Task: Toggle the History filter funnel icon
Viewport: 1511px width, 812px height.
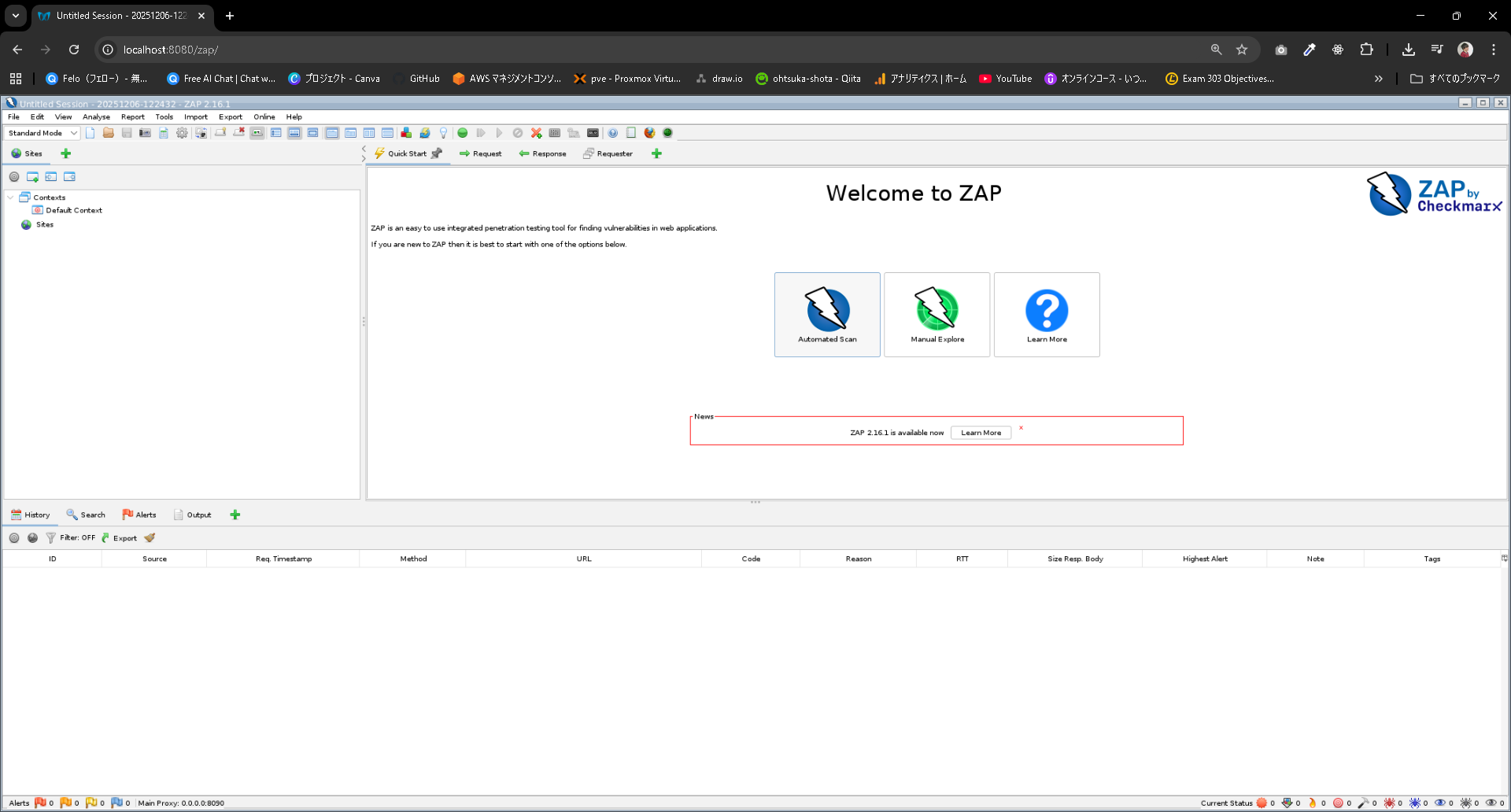Action: coord(50,538)
